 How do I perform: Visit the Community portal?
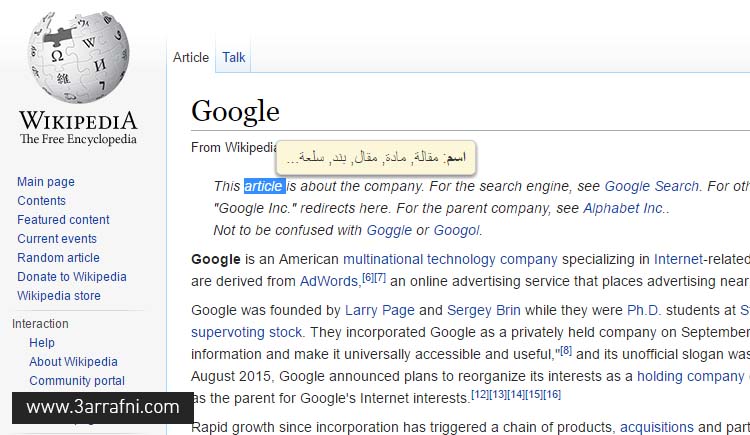tap(77, 381)
